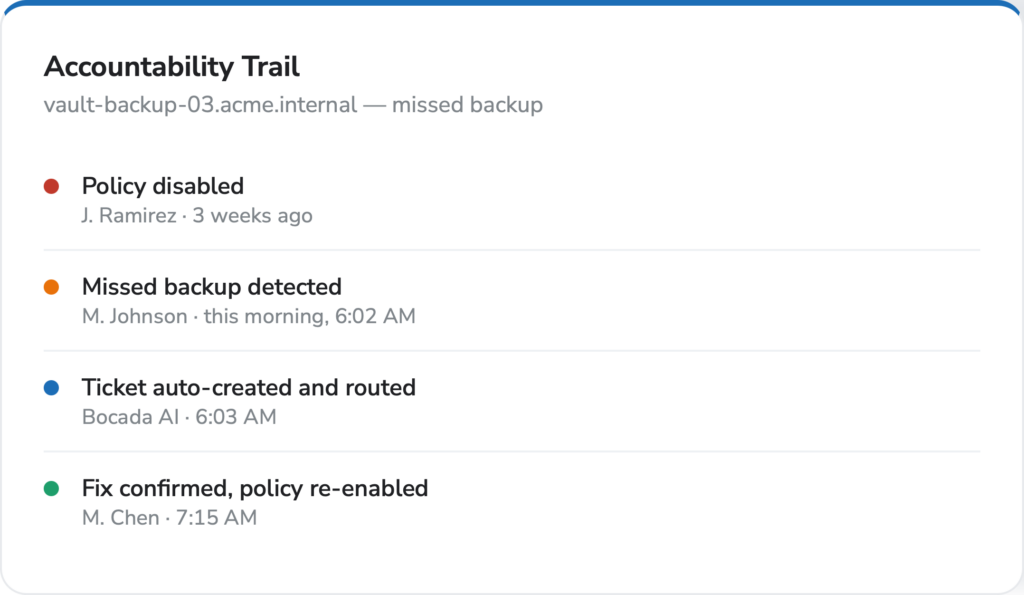Click the orange Missed backup detected dot

click(x=52, y=287)
